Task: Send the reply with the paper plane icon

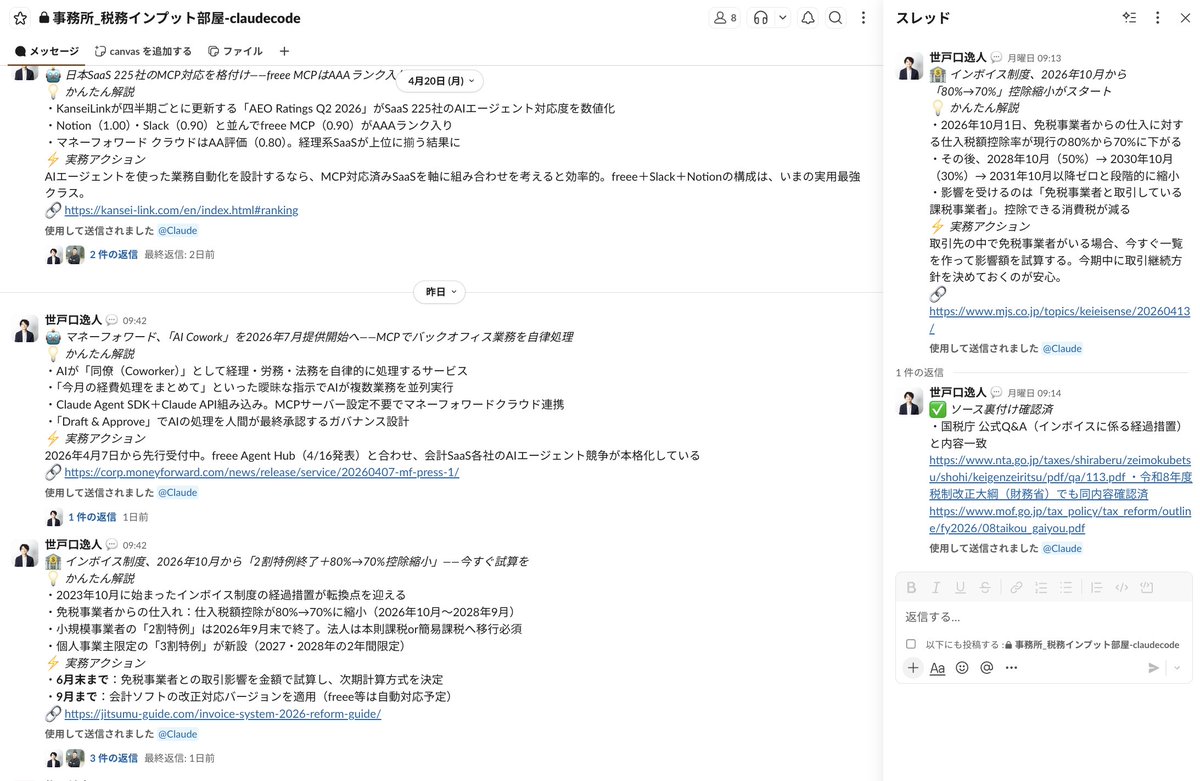Action: click(x=1154, y=668)
